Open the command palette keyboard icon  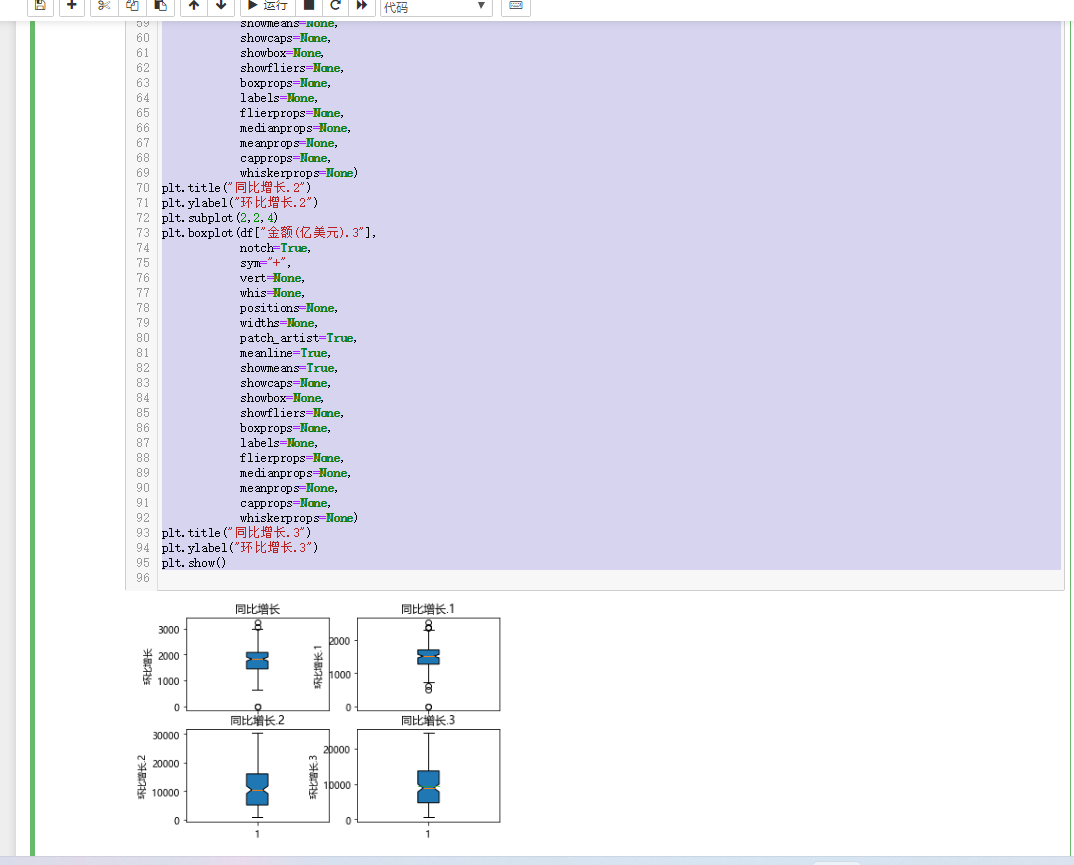[516, 5]
